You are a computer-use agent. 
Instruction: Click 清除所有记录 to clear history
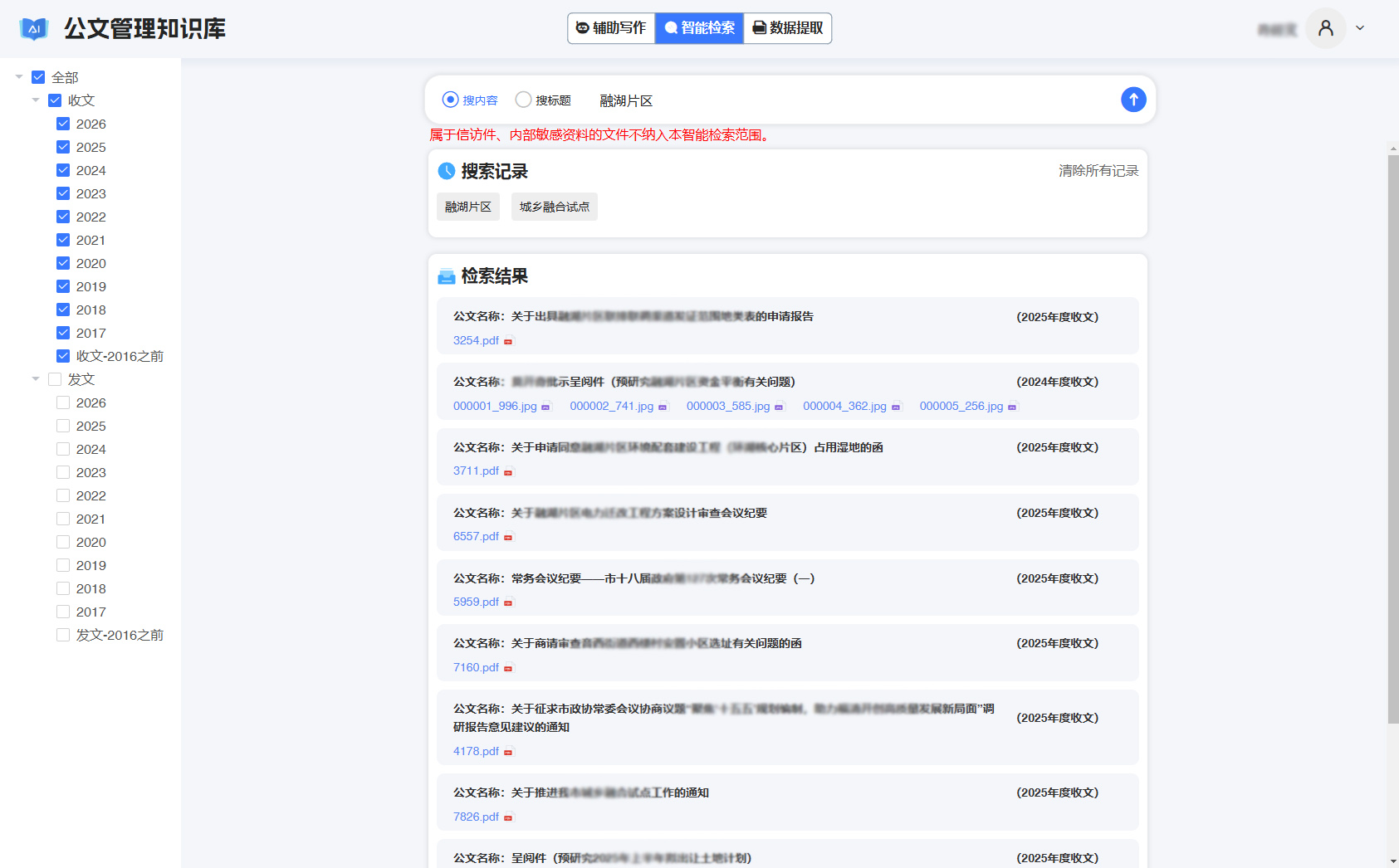(1098, 171)
